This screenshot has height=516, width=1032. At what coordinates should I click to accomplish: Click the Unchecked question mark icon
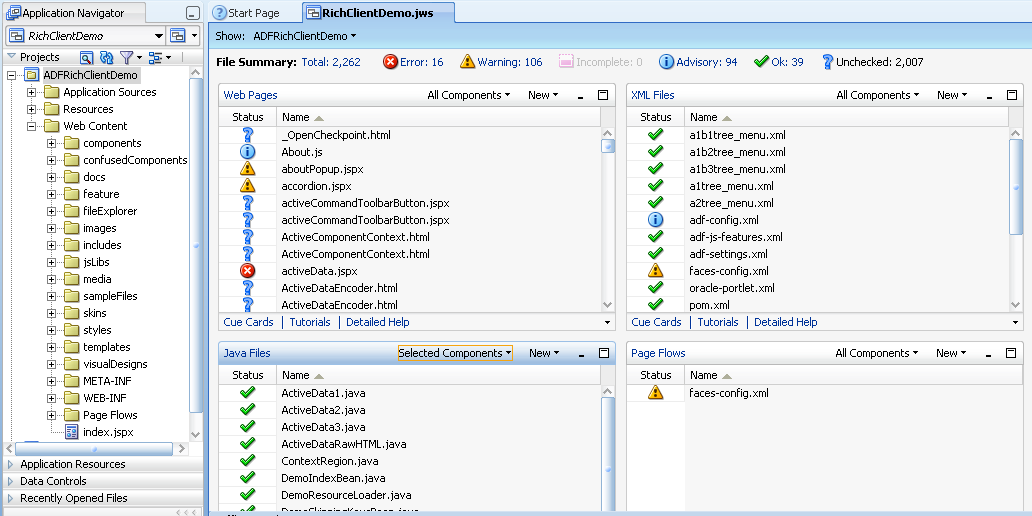[827, 62]
